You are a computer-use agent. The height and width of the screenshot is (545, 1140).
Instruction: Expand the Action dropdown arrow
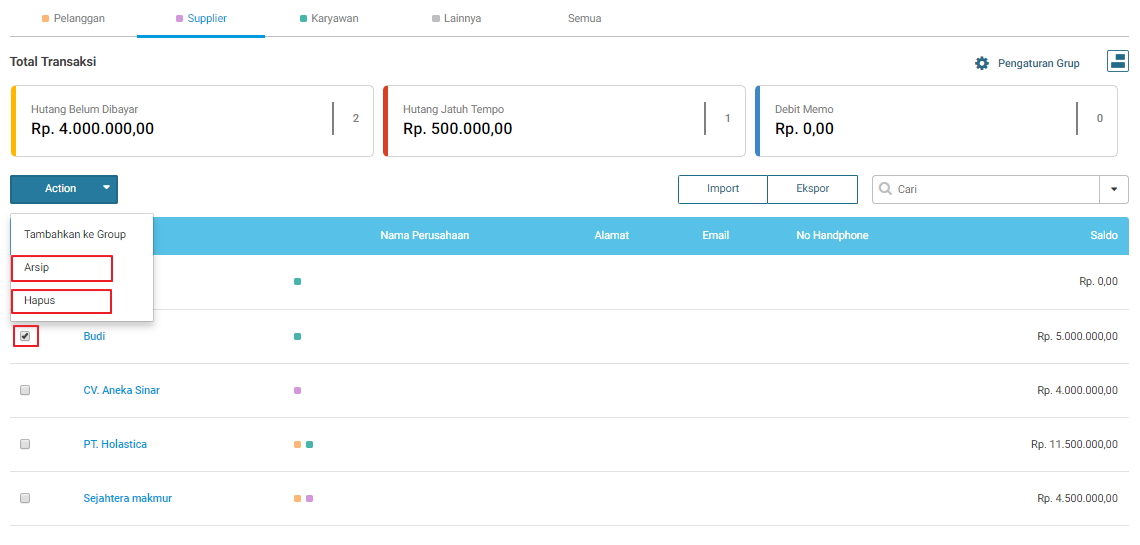pos(107,187)
